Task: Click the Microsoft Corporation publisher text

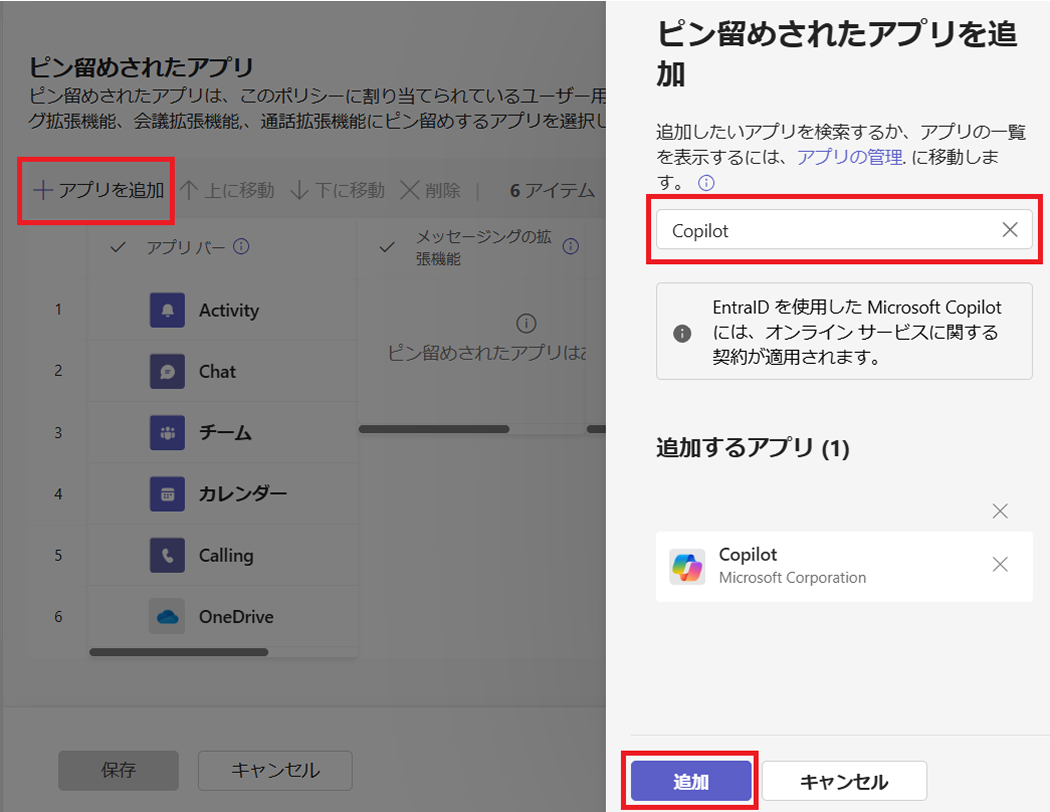Action: (x=792, y=578)
